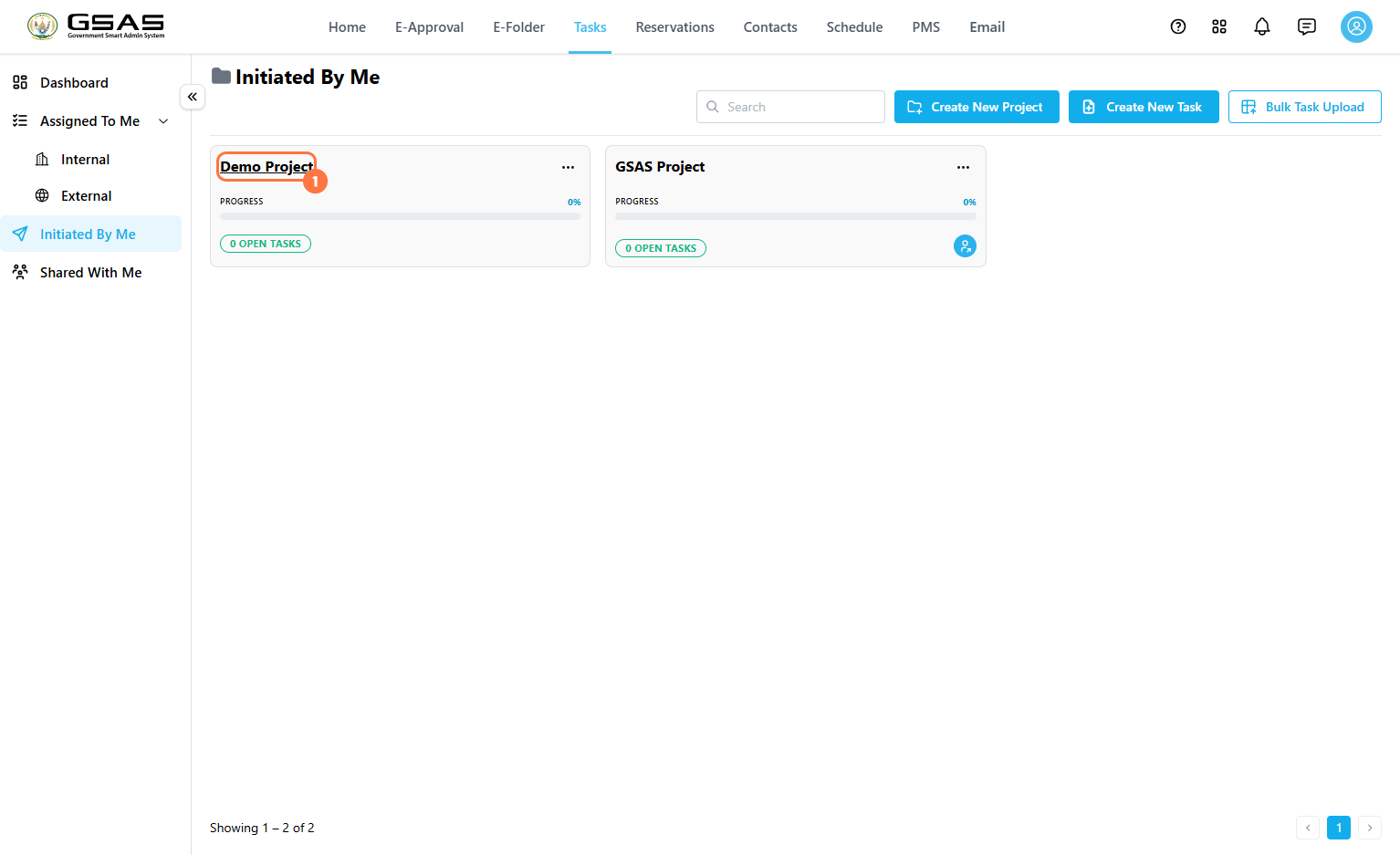Open the Demo Project title link
Screen dimensions: 1400x855
click(266, 166)
